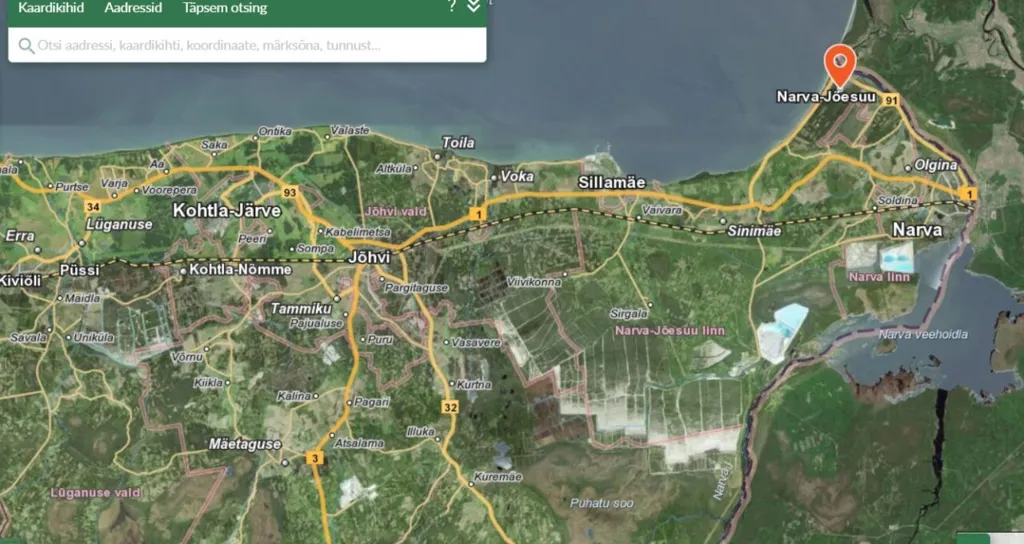Image resolution: width=1024 pixels, height=544 pixels.
Task: Open the Täpsem otsing advanced search tab
Action: click(225, 8)
